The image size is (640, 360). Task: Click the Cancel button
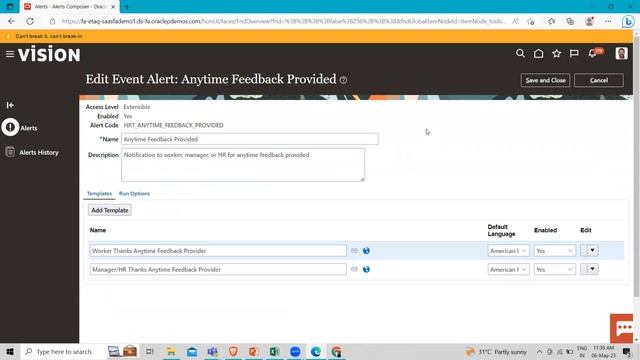click(x=599, y=80)
